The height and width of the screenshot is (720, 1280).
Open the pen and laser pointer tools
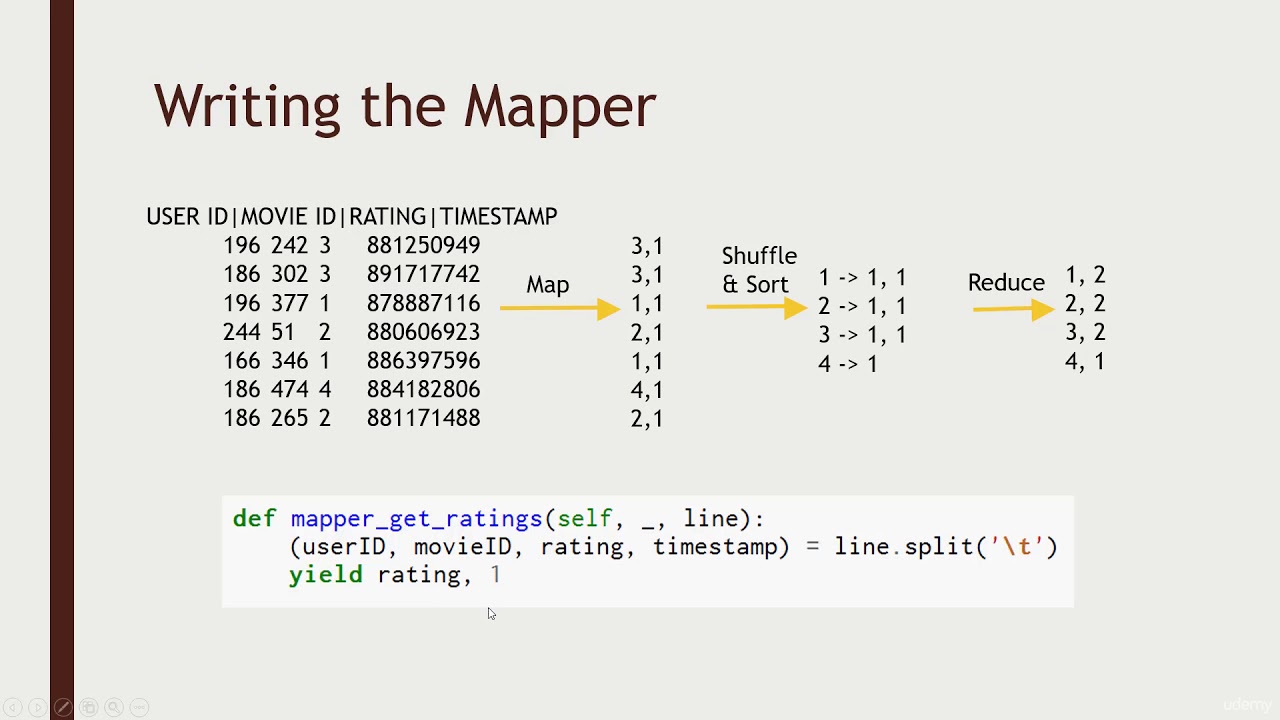(x=63, y=707)
